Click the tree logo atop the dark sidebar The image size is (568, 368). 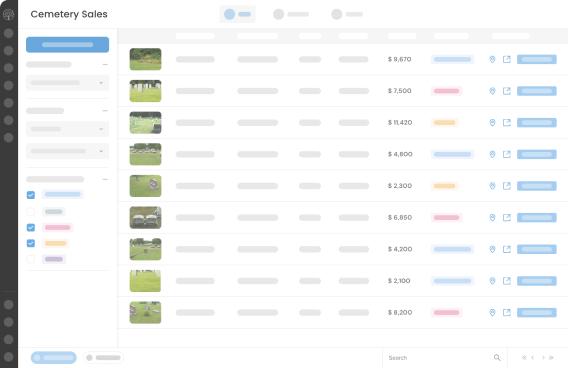[x=8, y=14]
